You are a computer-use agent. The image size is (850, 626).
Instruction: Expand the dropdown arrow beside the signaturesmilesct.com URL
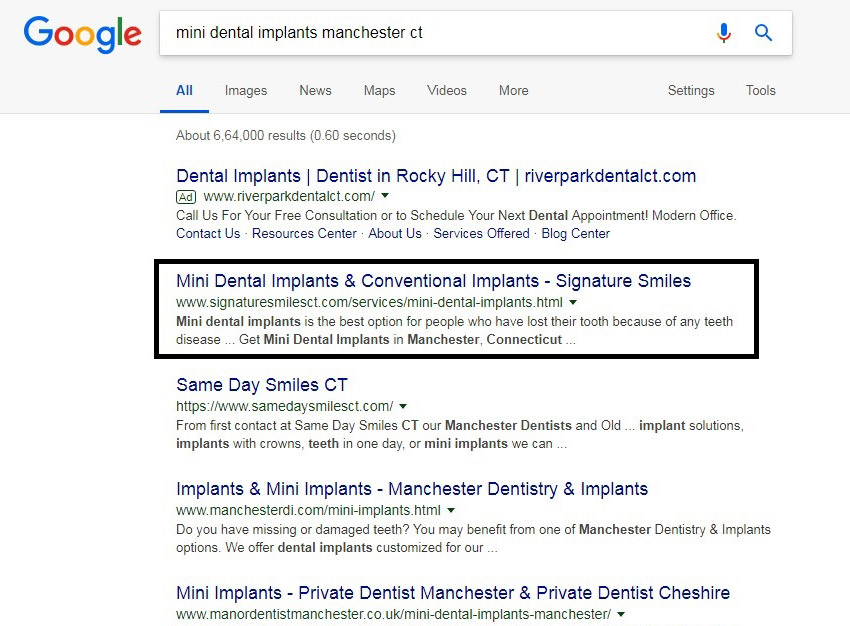coord(573,302)
